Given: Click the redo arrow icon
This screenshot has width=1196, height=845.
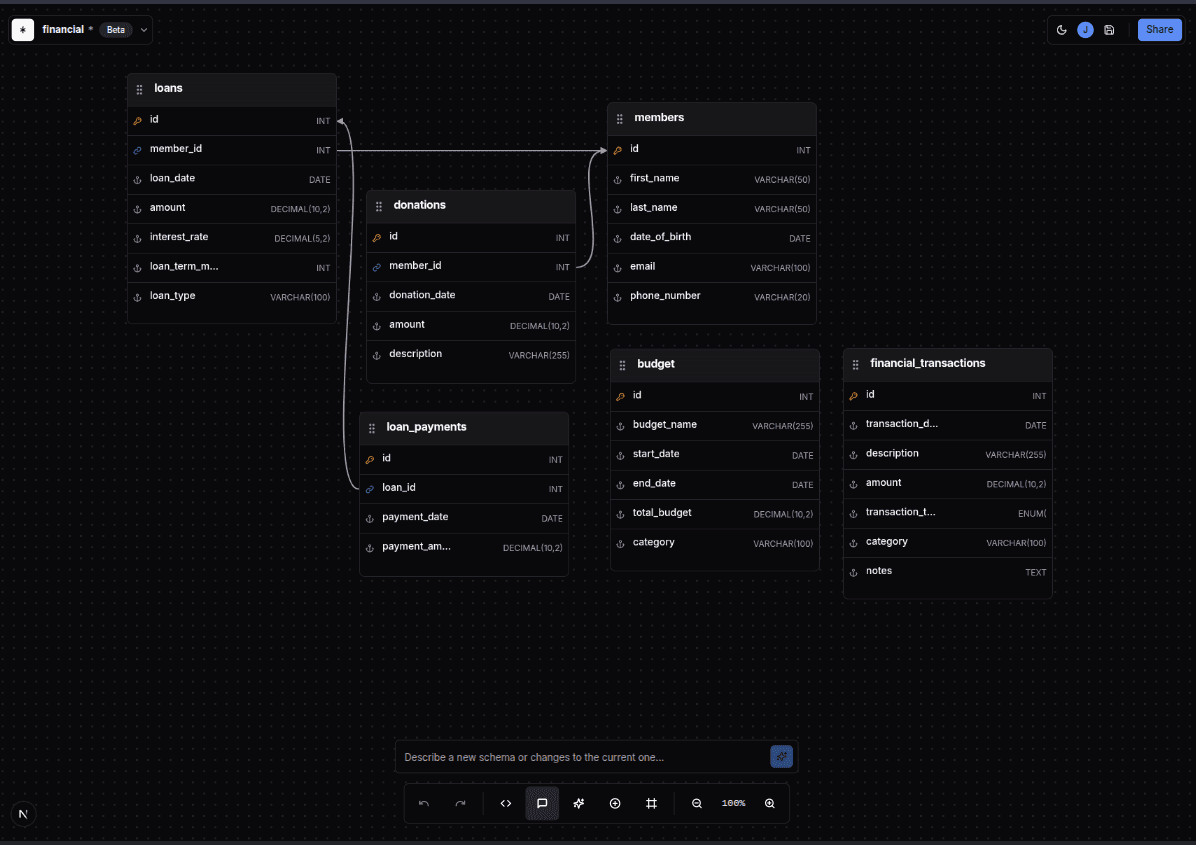Looking at the screenshot, I should [460, 803].
